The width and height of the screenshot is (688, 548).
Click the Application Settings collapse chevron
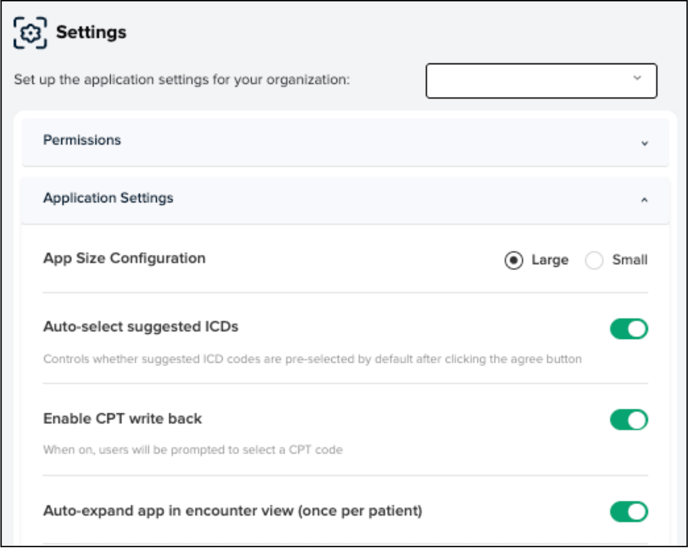pyautogui.click(x=644, y=200)
